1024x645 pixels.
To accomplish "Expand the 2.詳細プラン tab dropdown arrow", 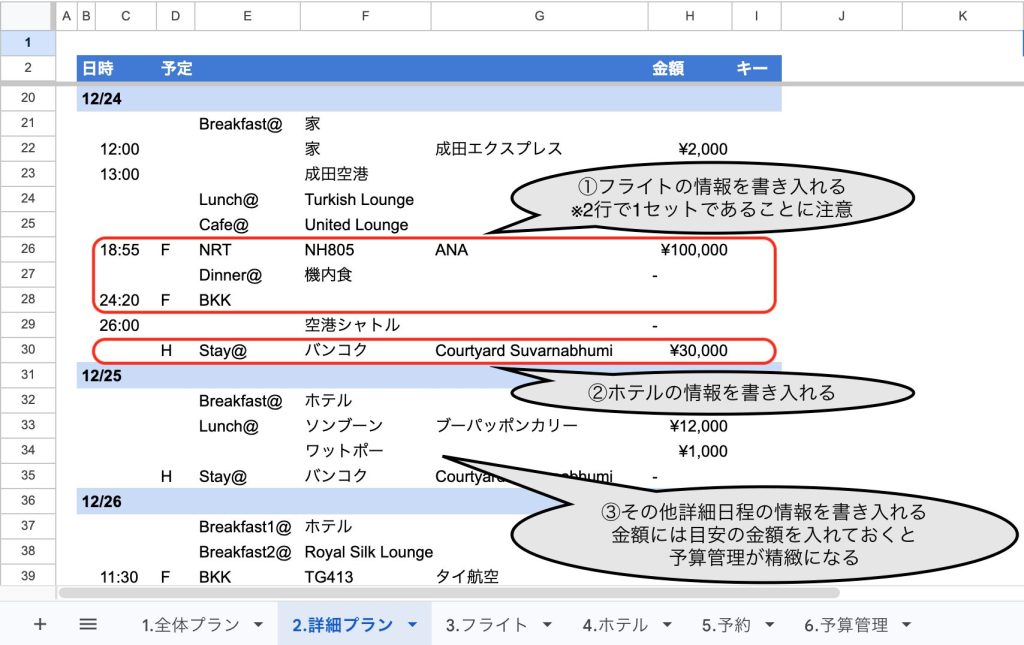I will [413, 625].
